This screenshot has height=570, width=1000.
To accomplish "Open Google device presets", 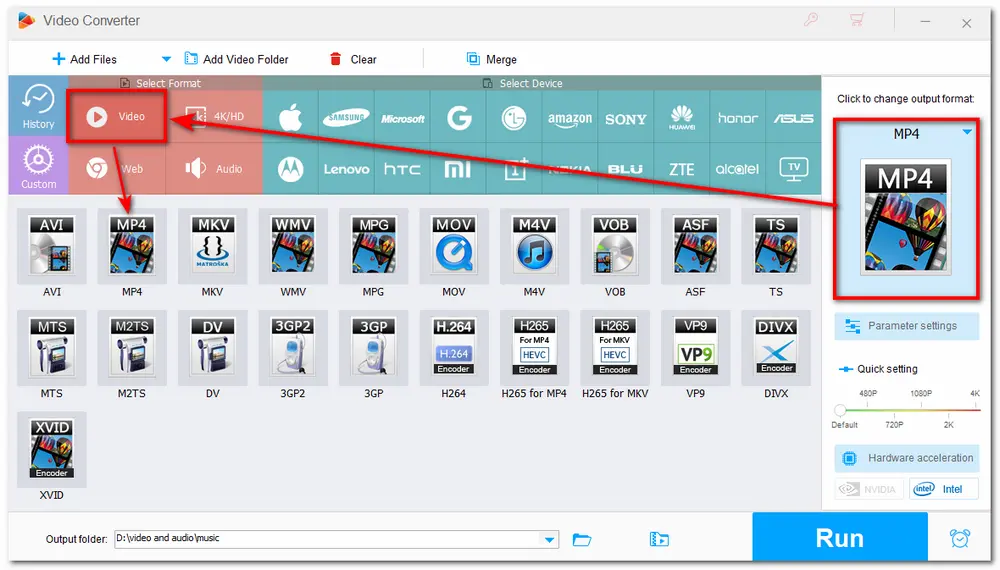I will point(459,118).
